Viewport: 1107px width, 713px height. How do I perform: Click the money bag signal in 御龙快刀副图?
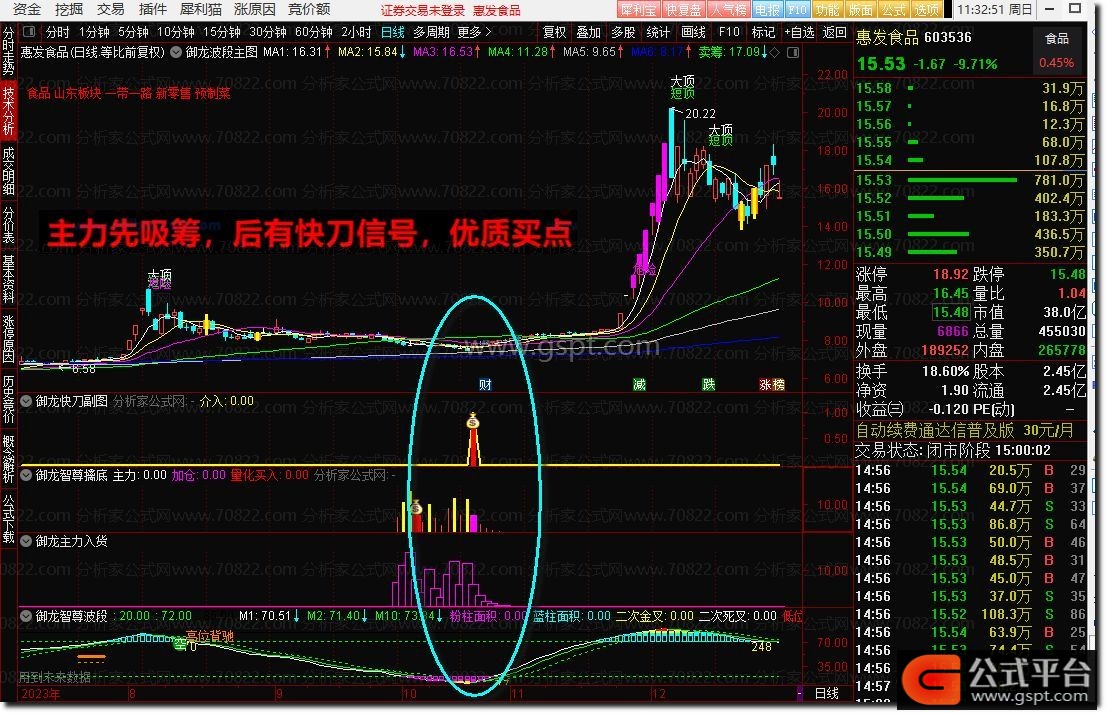473,421
